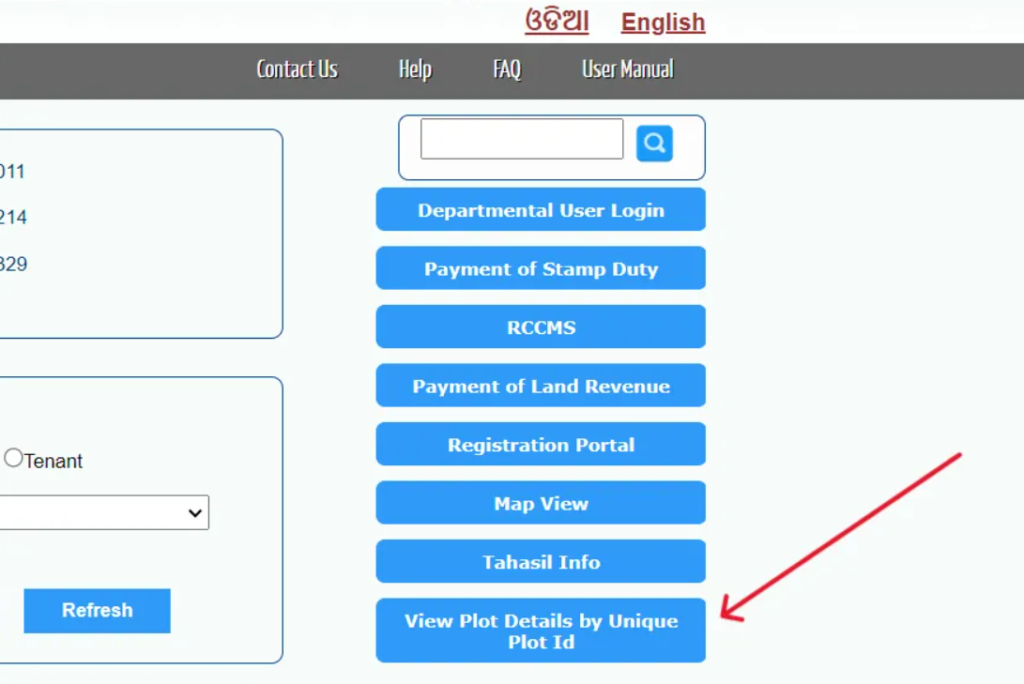Go to the FAQ page
1024x684 pixels.
[x=507, y=70]
